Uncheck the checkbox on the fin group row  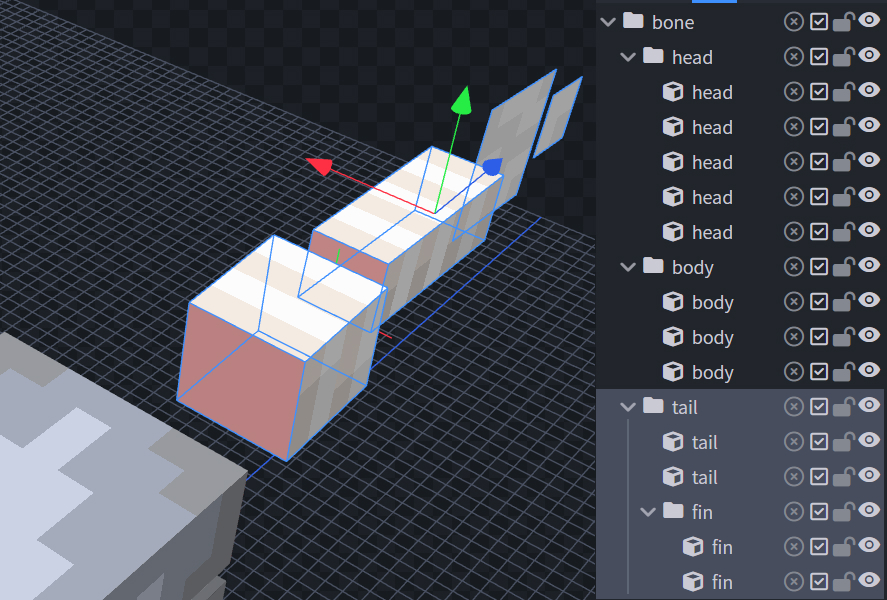click(x=819, y=512)
